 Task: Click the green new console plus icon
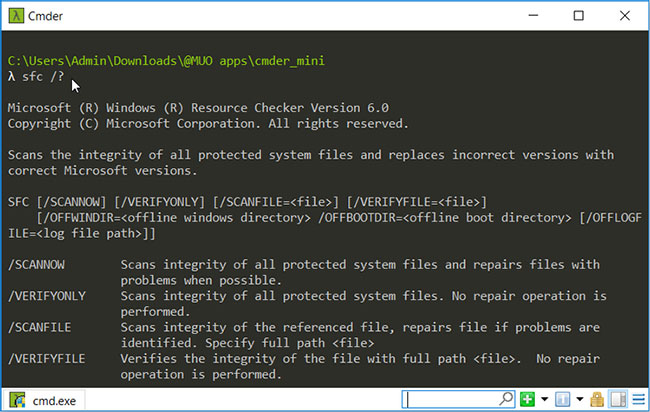click(x=527, y=400)
